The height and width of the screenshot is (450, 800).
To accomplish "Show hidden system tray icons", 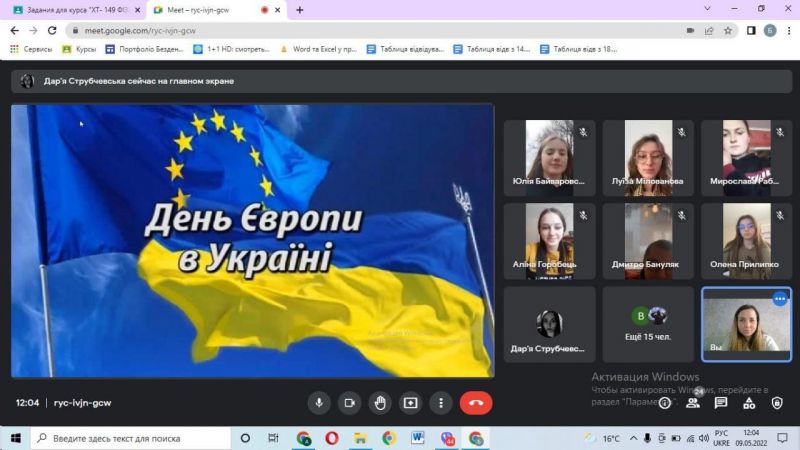I will (633, 438).
